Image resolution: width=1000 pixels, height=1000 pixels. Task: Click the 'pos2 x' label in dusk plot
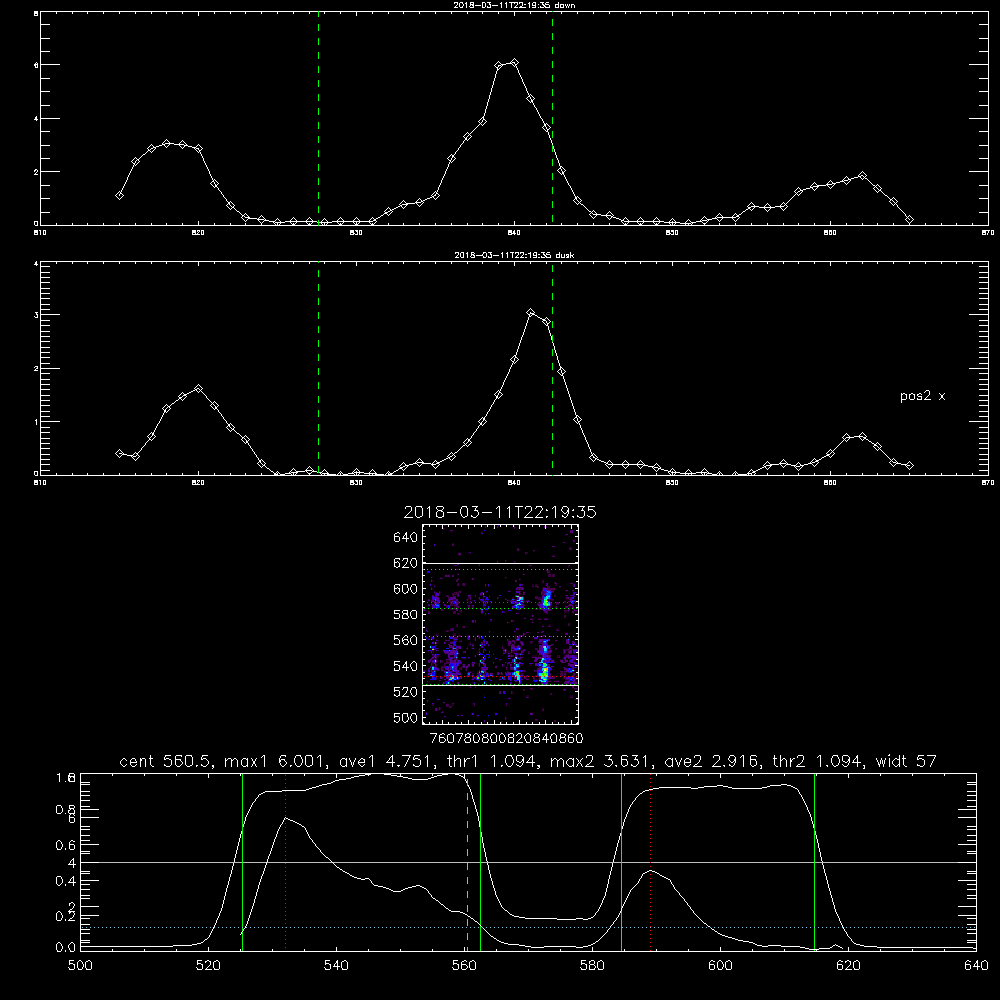pos(922,396)
